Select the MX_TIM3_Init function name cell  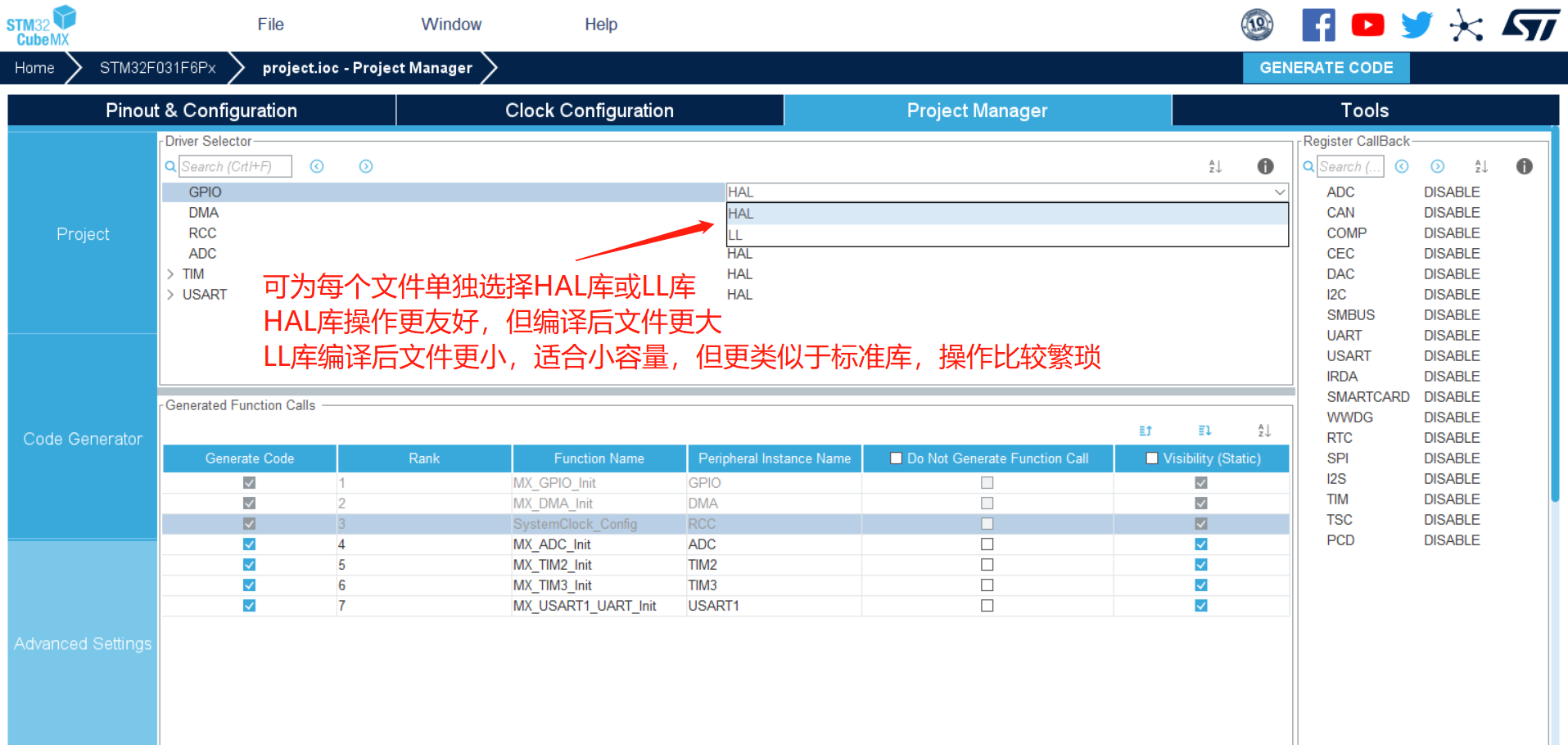coord(599,585)
